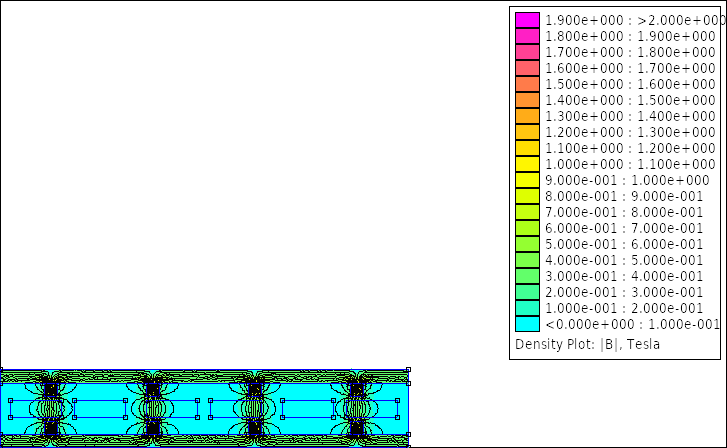Image resolution: width=727 pixels, height=448 pixels.
Task: Select the pink swatch for 1.700e+000 : 1.800e+000
Action: tap(527, 52)
